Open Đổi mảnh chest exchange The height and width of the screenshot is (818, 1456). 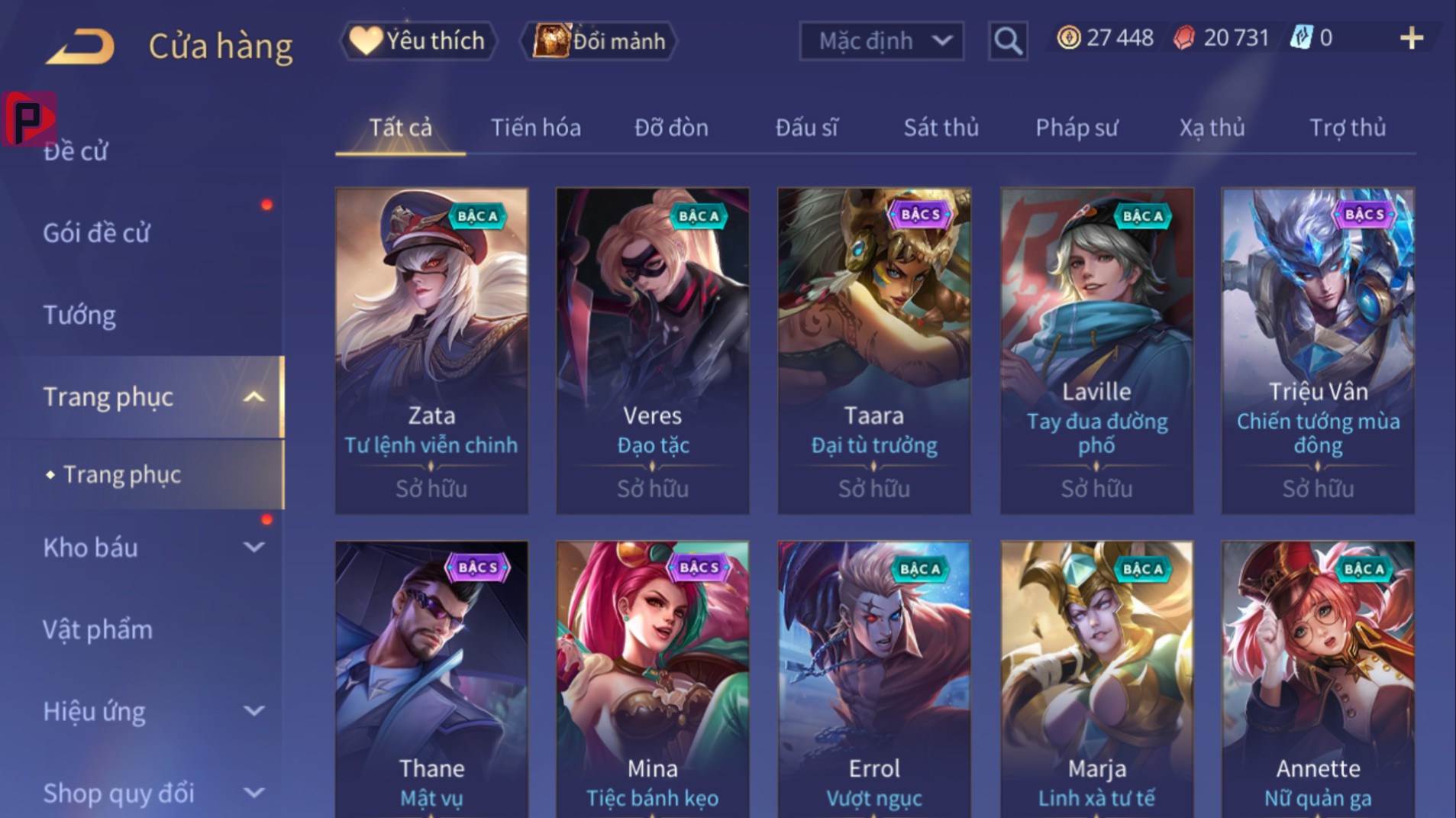tap(598, 40)
